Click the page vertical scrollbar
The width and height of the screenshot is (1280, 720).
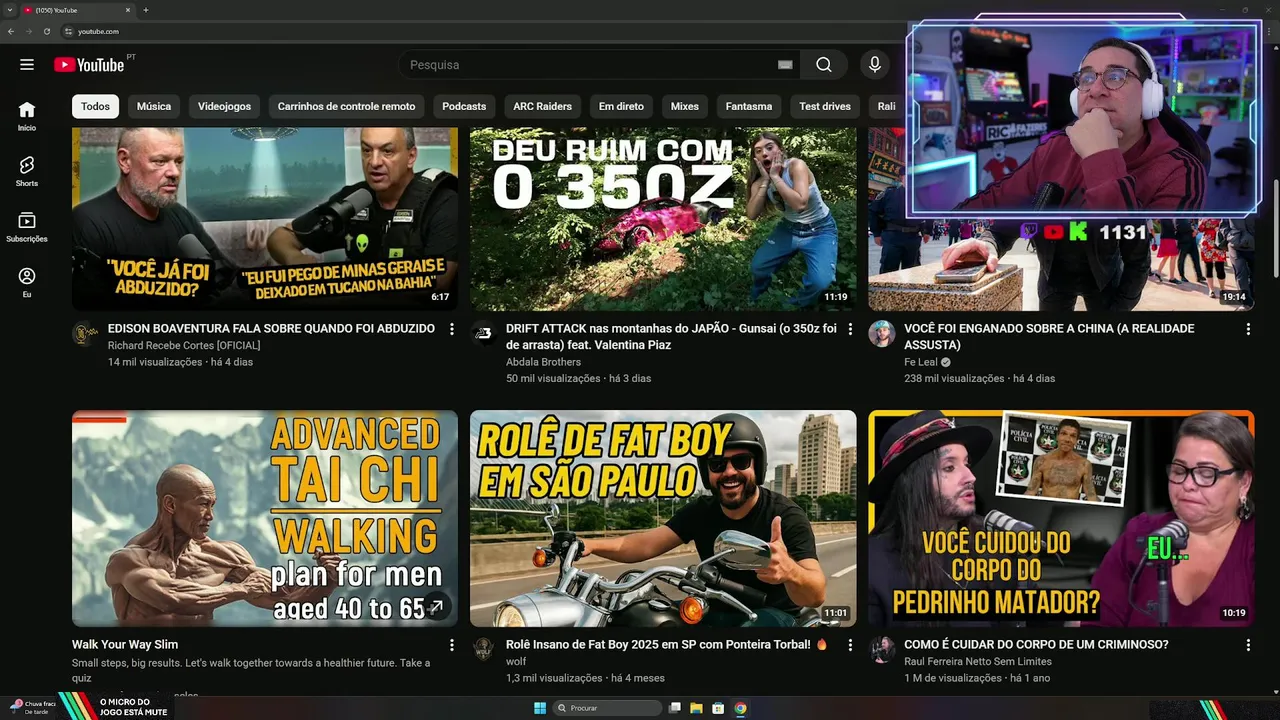[x=1275, y=230]
